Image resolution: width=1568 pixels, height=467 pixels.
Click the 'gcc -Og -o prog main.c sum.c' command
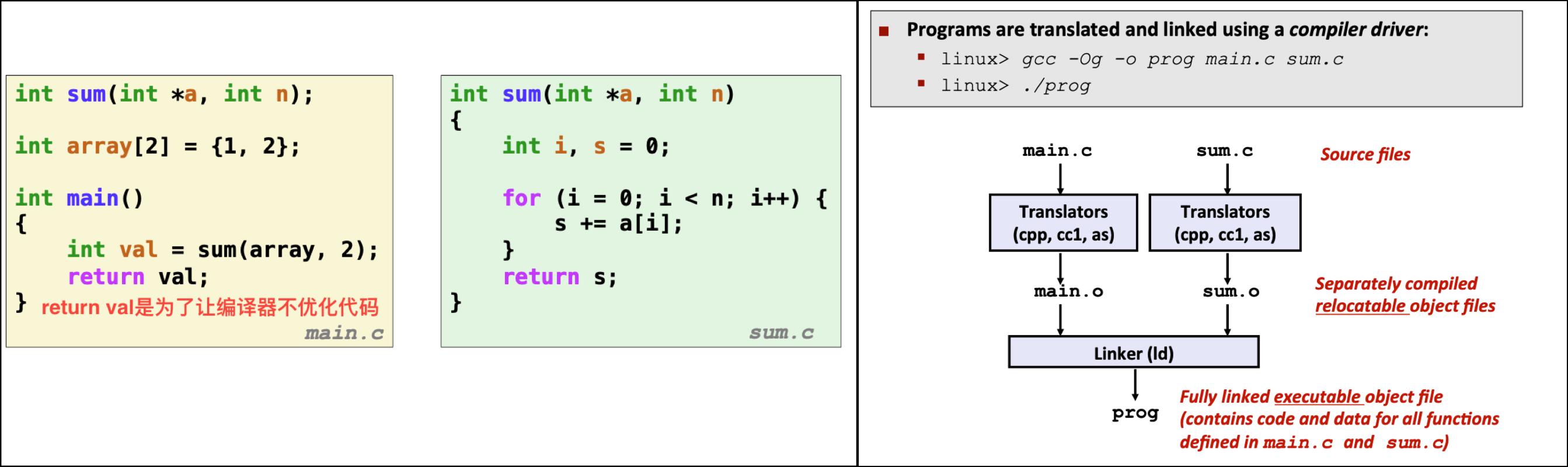pos(1182,59)
